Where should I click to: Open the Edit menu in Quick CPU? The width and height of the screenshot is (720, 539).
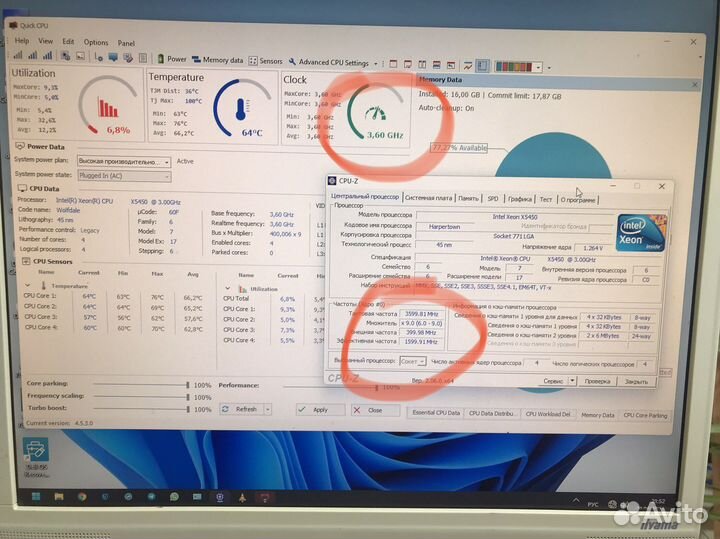(x=68, y=41)
